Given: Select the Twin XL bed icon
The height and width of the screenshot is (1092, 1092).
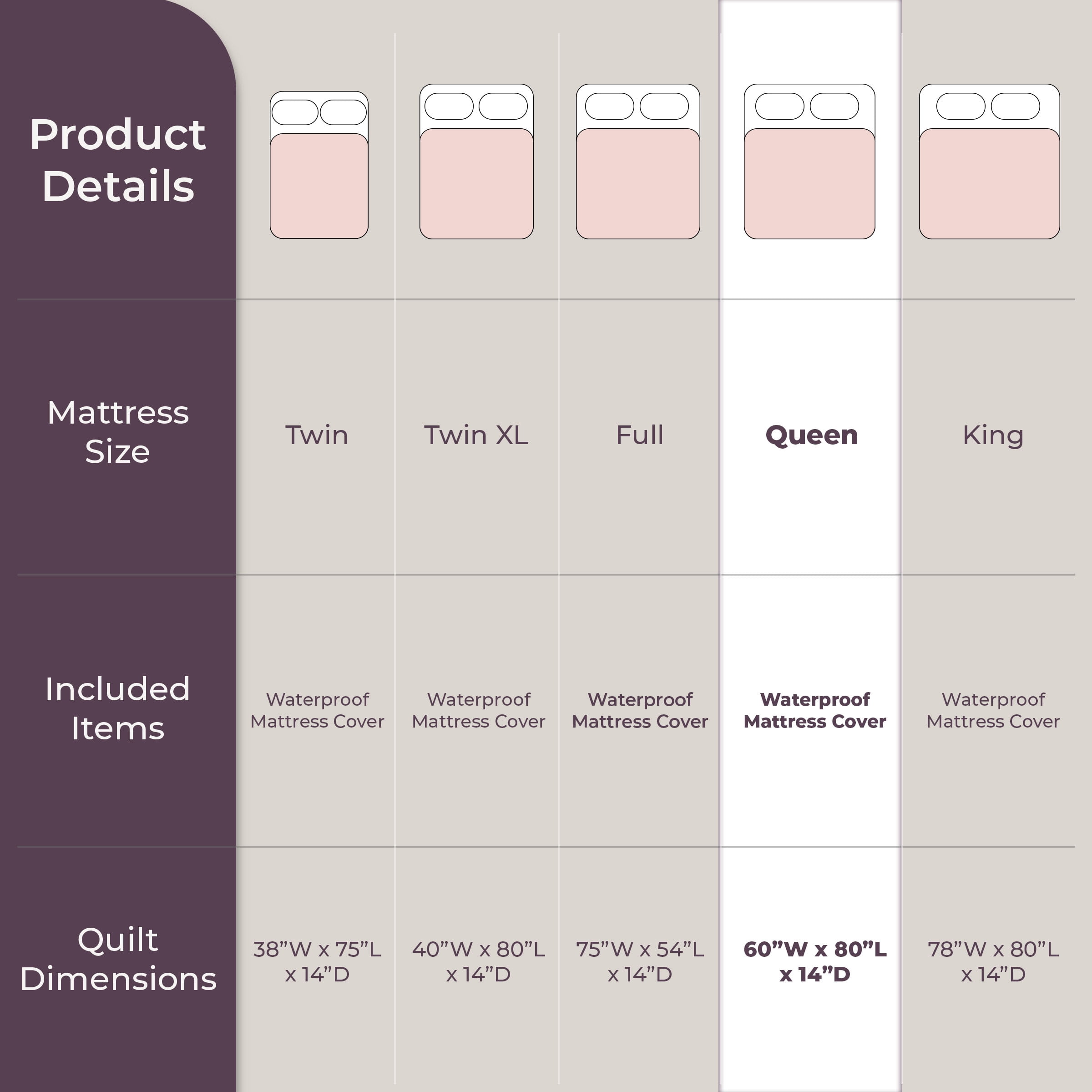Looking at the screenshot, I should pos(476,162).
